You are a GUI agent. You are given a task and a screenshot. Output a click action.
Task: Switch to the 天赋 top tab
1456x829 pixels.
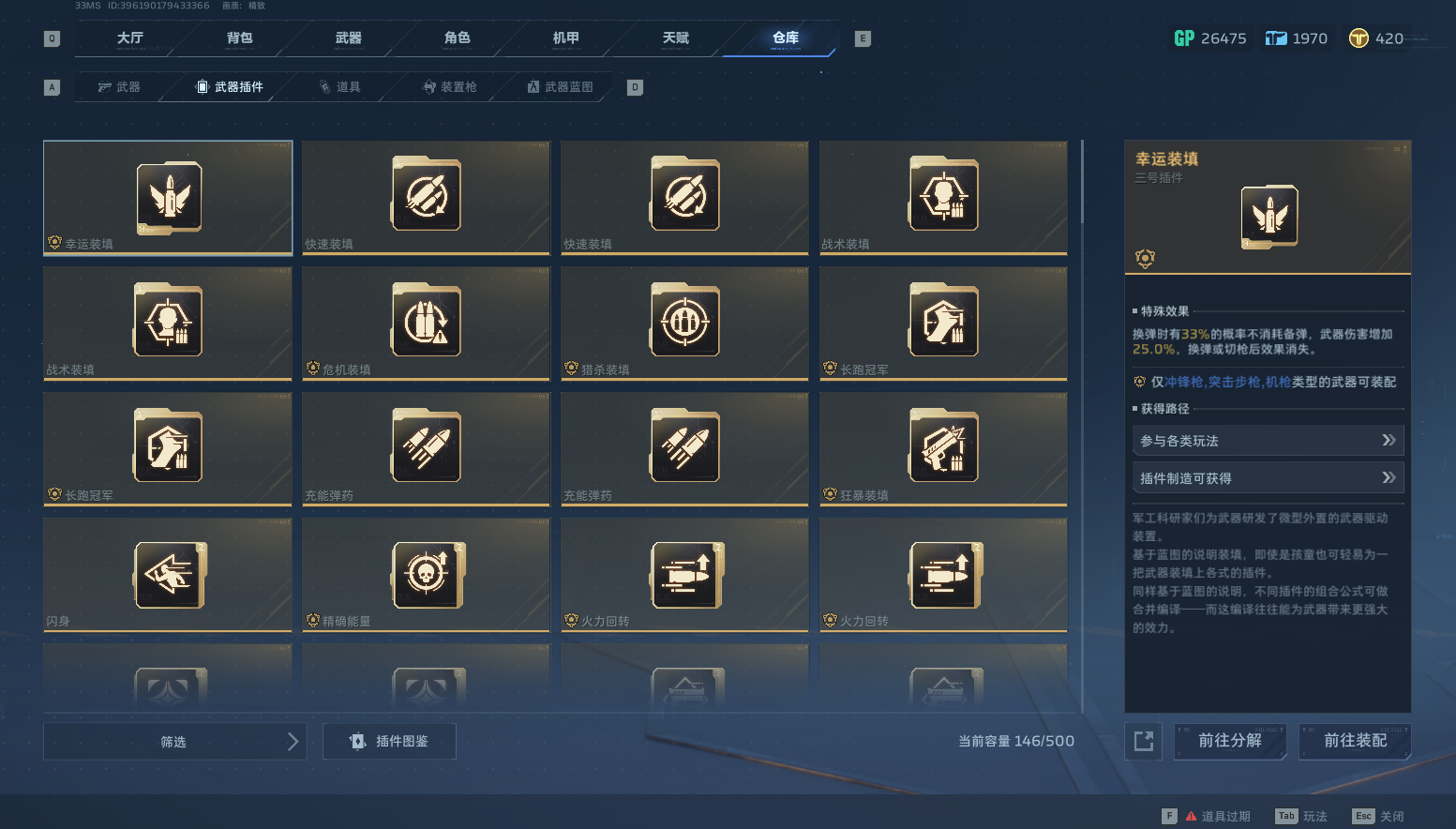(x=676, y=38)
